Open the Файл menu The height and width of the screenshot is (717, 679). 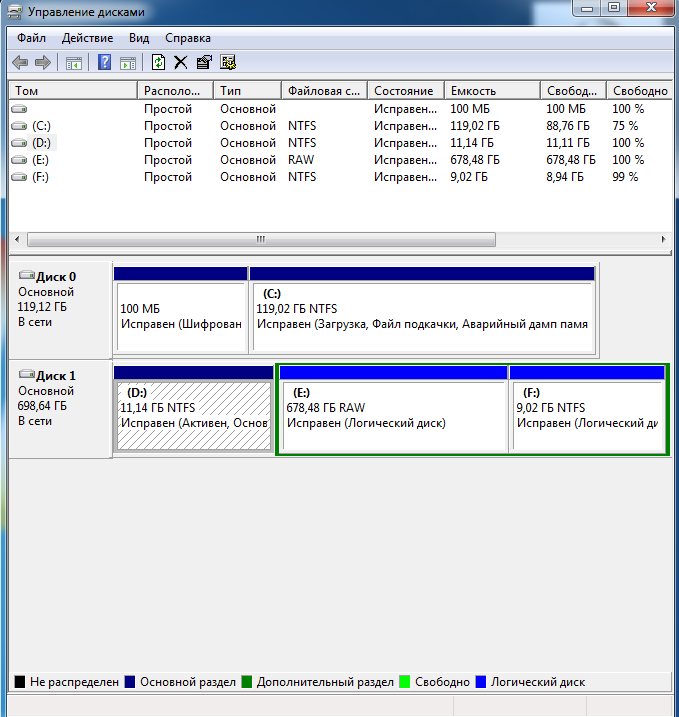point(31,38)
